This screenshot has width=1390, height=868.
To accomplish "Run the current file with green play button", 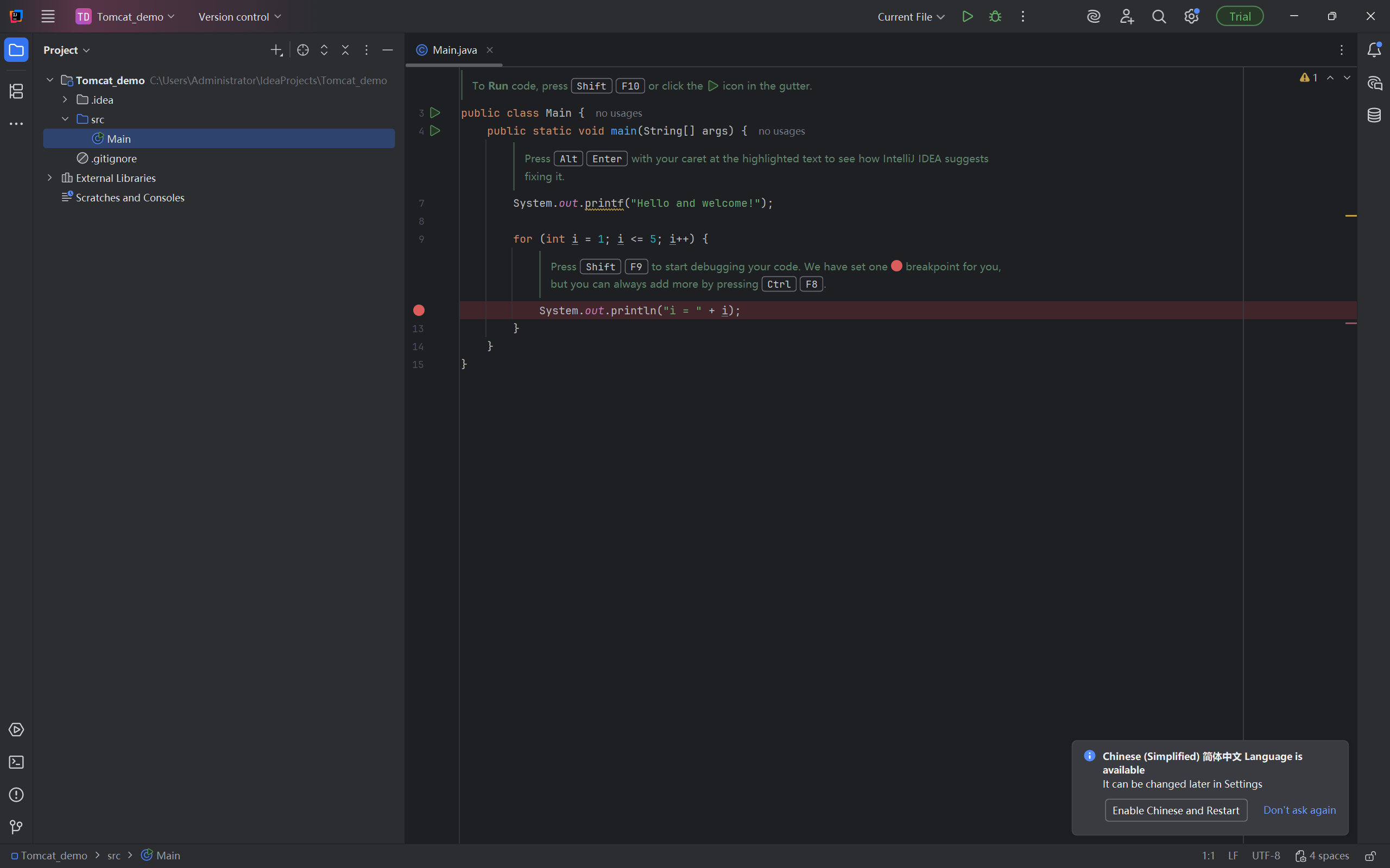I will click(x=968, y=17).
